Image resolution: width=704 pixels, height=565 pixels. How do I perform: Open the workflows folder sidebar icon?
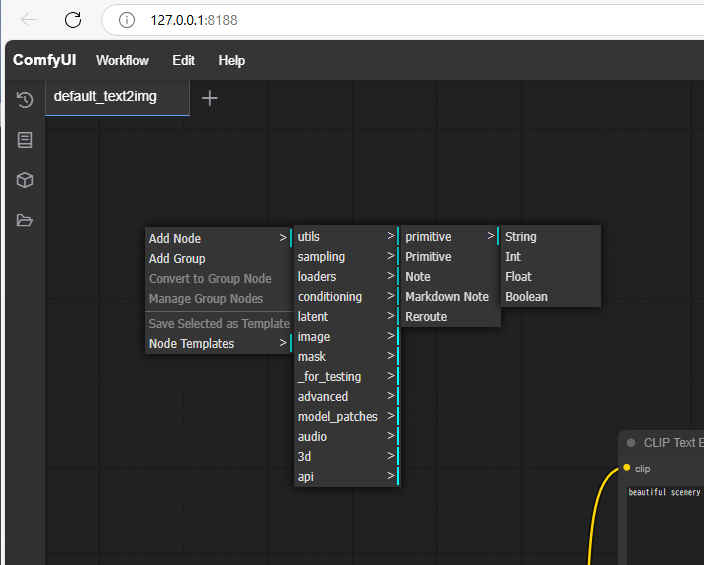click(x=25, y=220)
